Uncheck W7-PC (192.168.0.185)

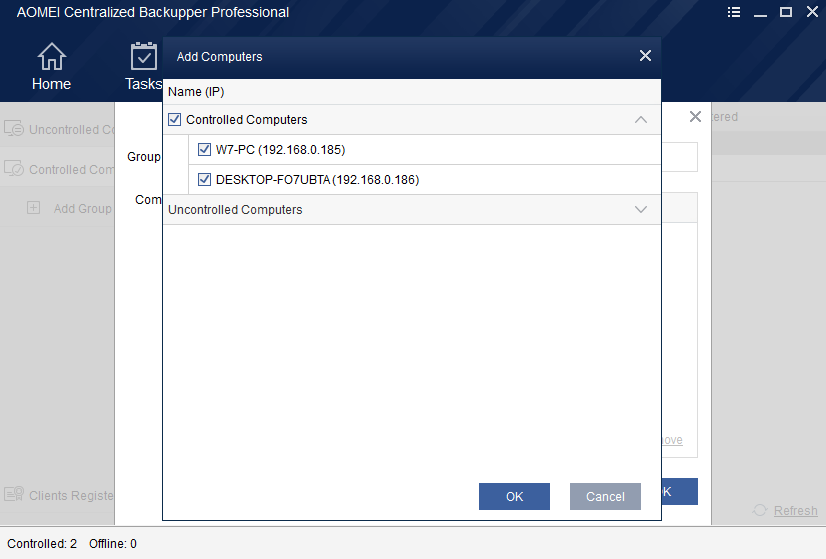point(204,150)
